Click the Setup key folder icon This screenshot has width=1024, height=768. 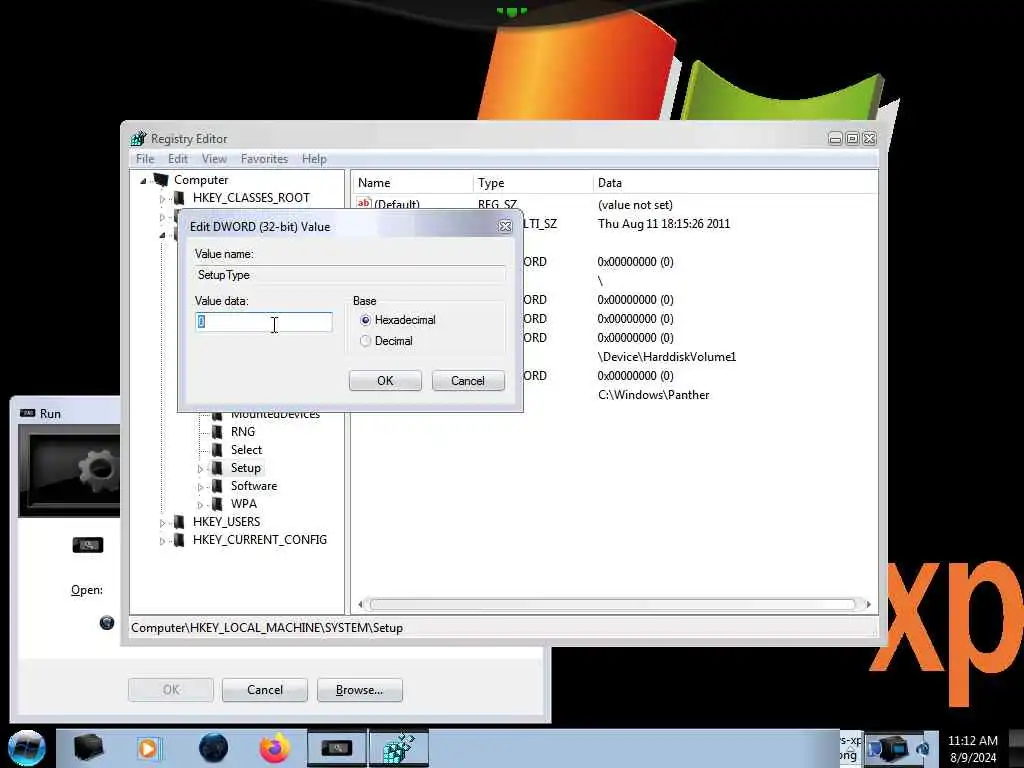coord(217,468)
